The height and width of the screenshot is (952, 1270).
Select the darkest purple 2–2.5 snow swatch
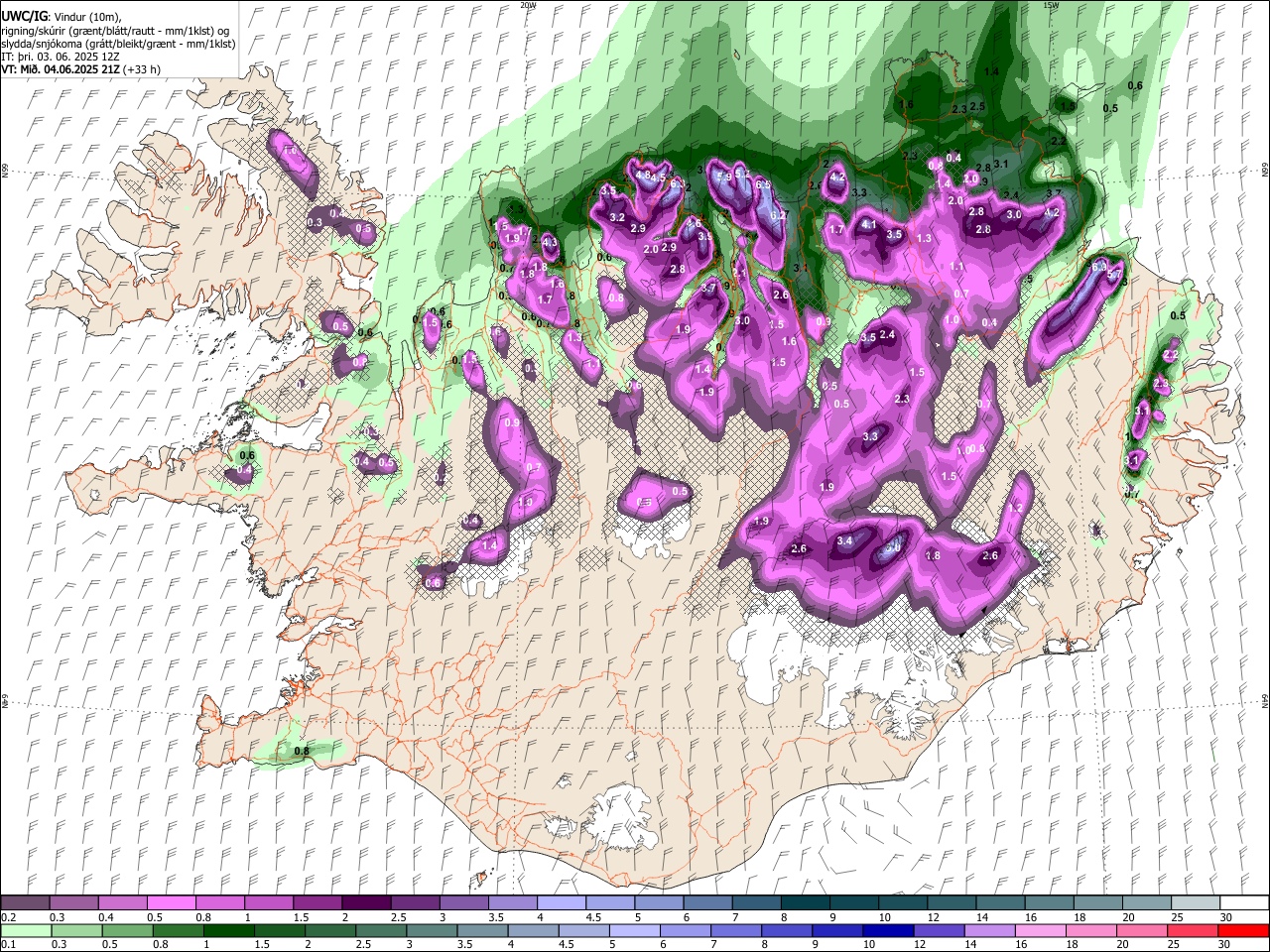[365, 902]
